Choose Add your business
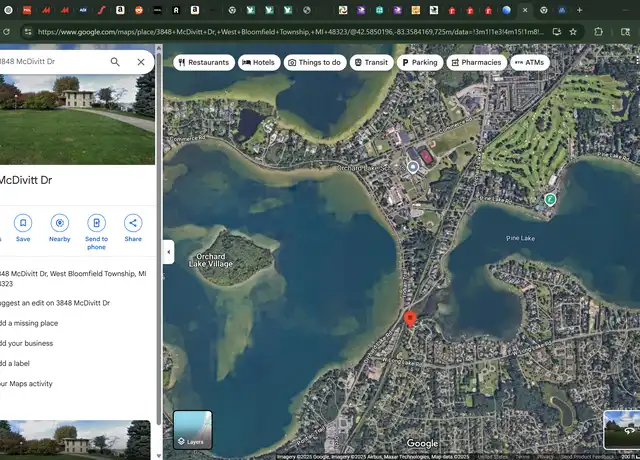640x460 pixels. point(27,343)
